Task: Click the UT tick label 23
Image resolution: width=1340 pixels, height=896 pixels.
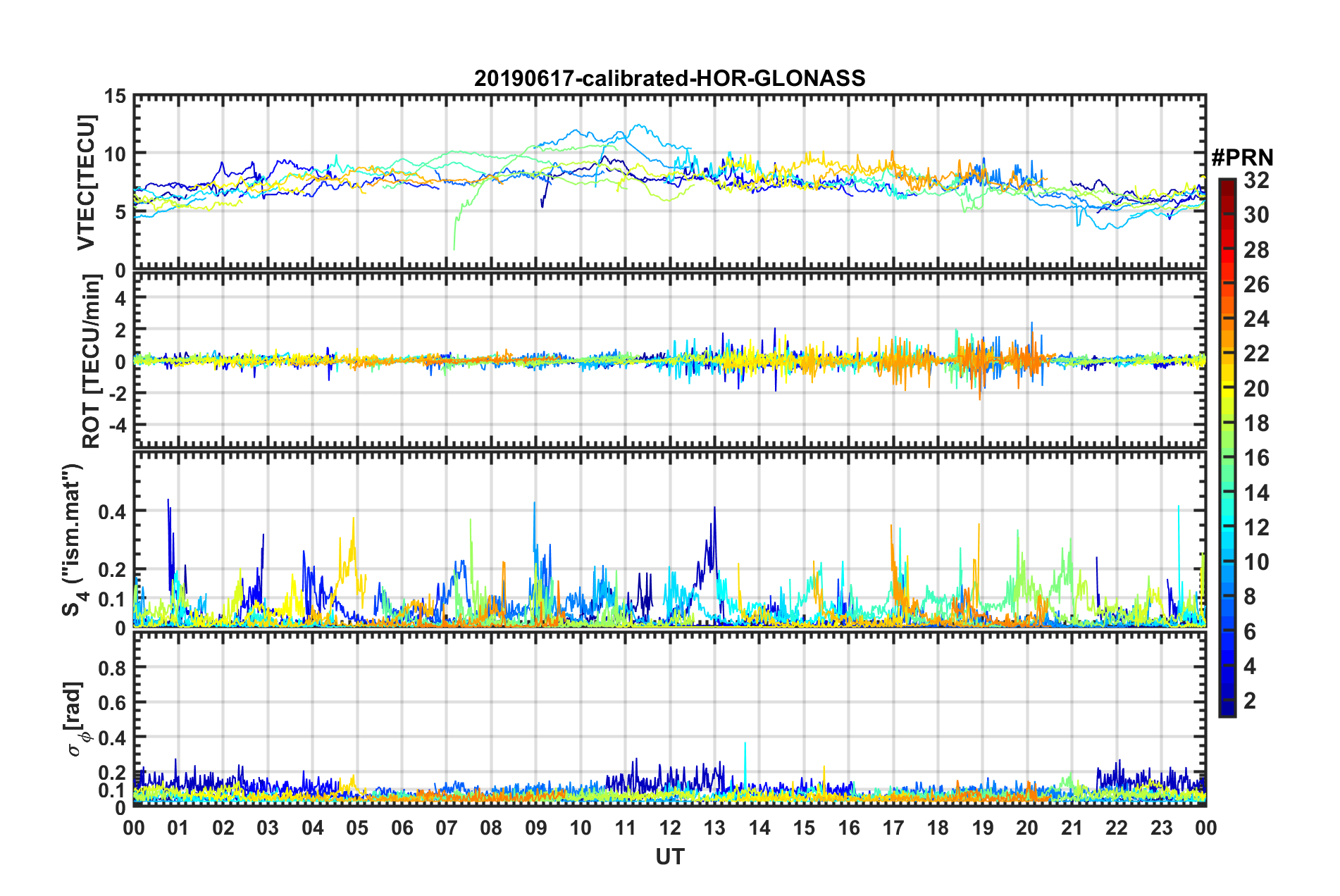Action: pos(1162,828)
